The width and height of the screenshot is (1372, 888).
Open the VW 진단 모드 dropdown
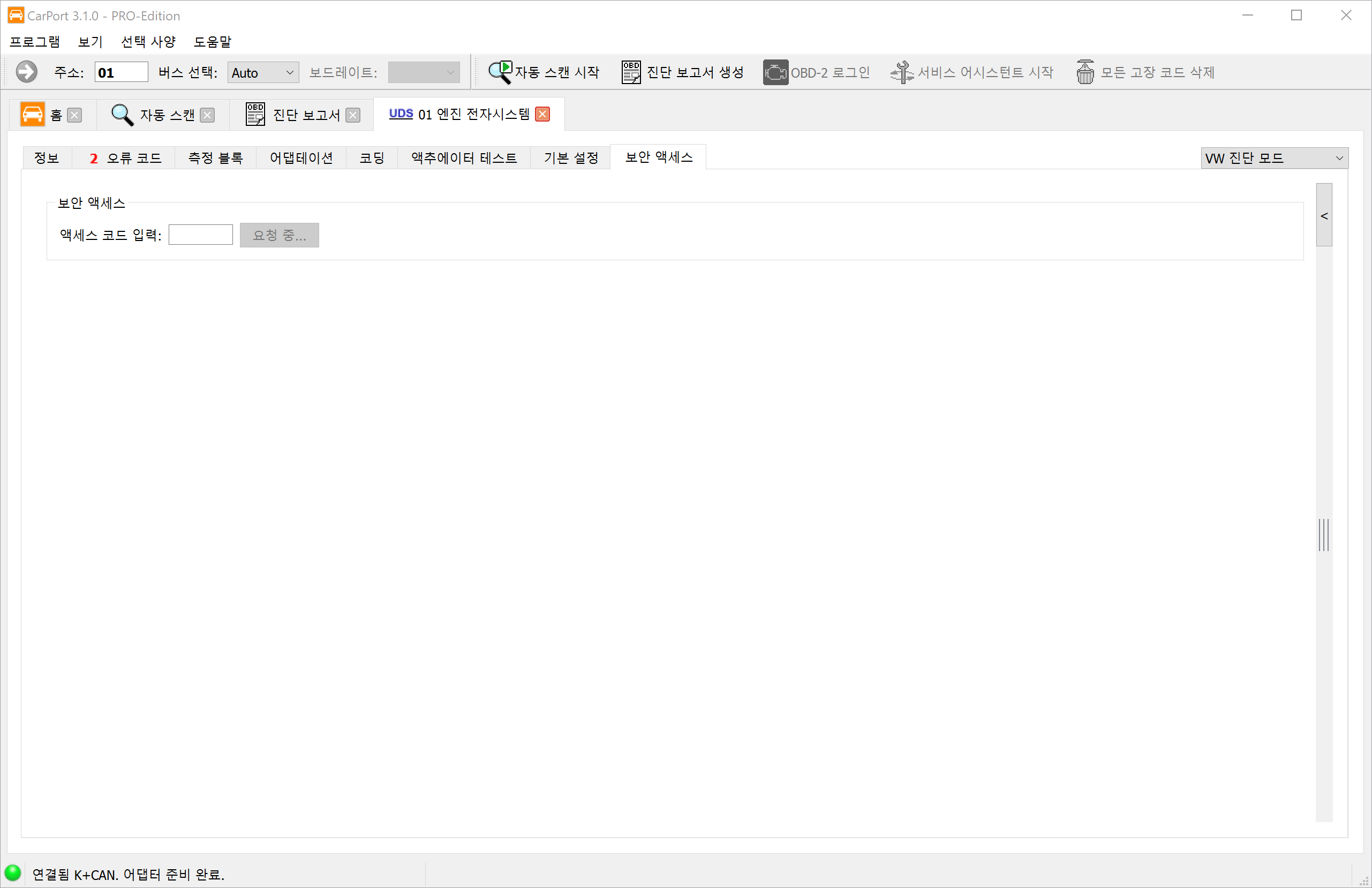[x=1274, y=158]
